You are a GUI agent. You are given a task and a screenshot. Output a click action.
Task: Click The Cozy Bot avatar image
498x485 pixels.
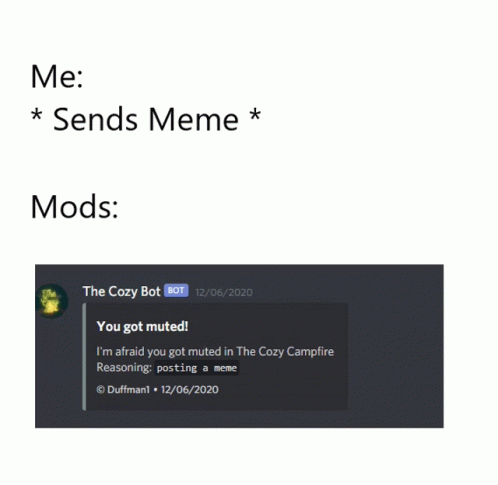point(52,301)
